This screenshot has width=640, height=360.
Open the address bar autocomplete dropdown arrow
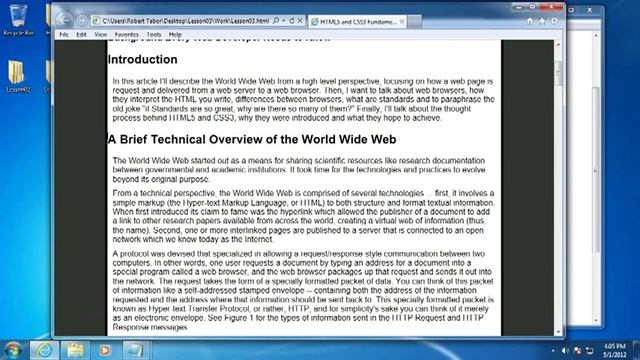284,20
